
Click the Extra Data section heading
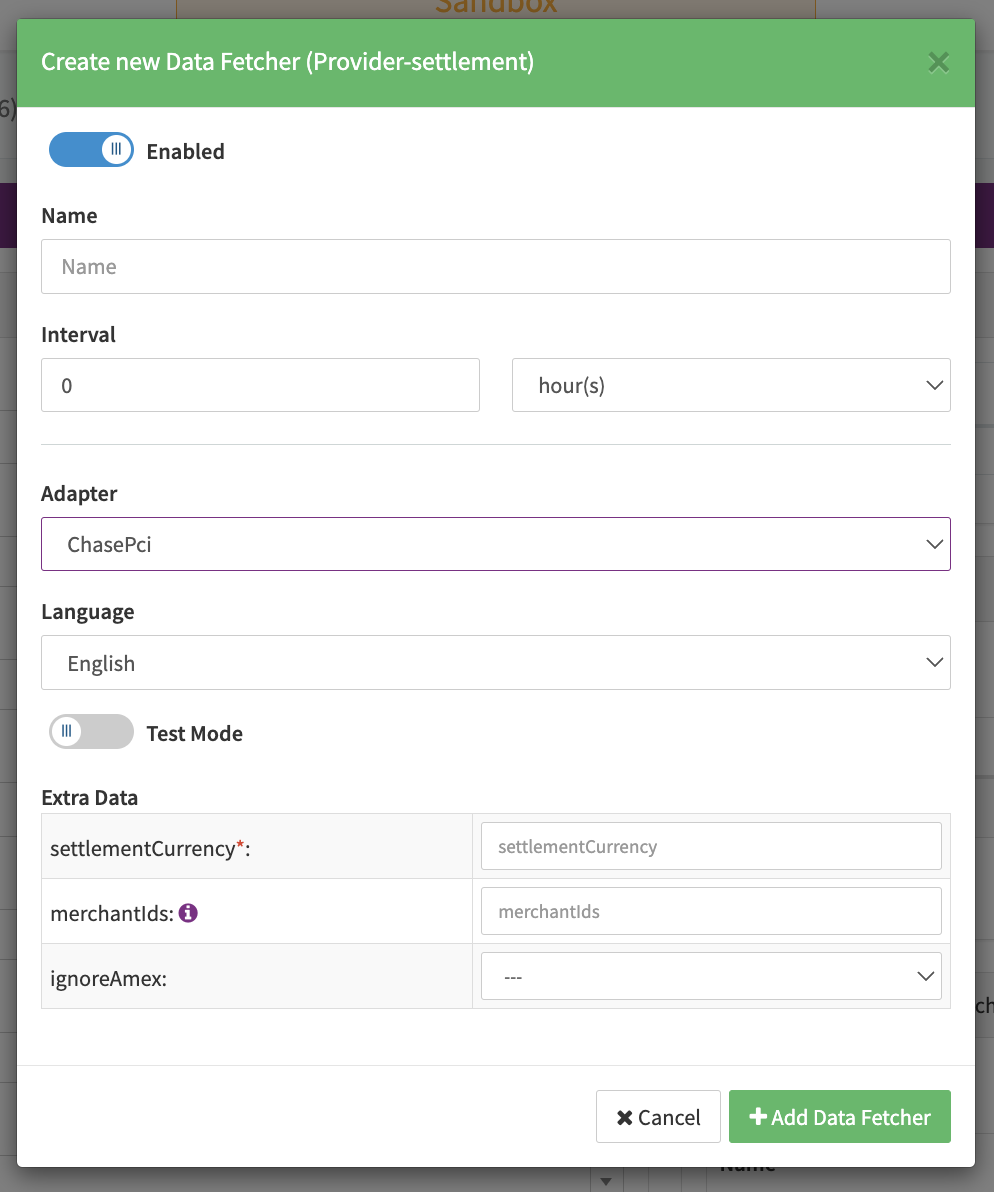pyautogui.click(x=89, y=798)
